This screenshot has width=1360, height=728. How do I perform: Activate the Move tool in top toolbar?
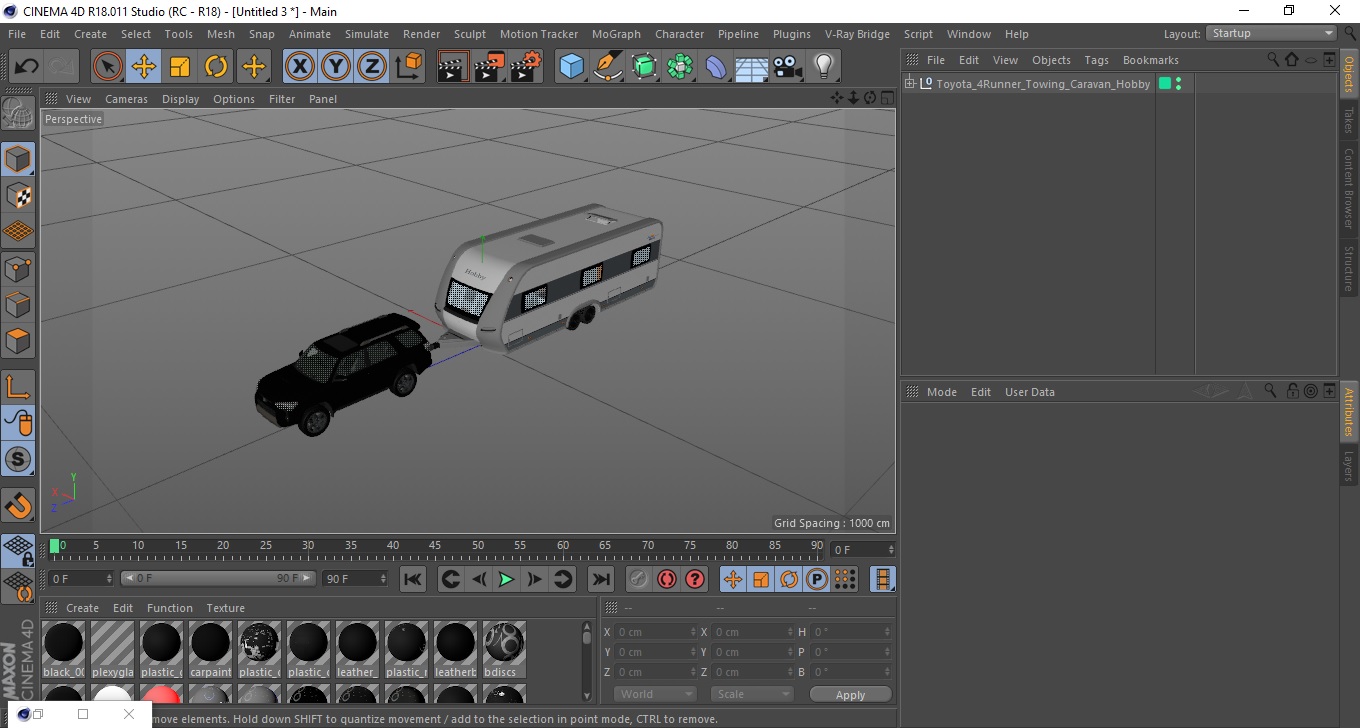pyautogui.click(x=144, y=67)
